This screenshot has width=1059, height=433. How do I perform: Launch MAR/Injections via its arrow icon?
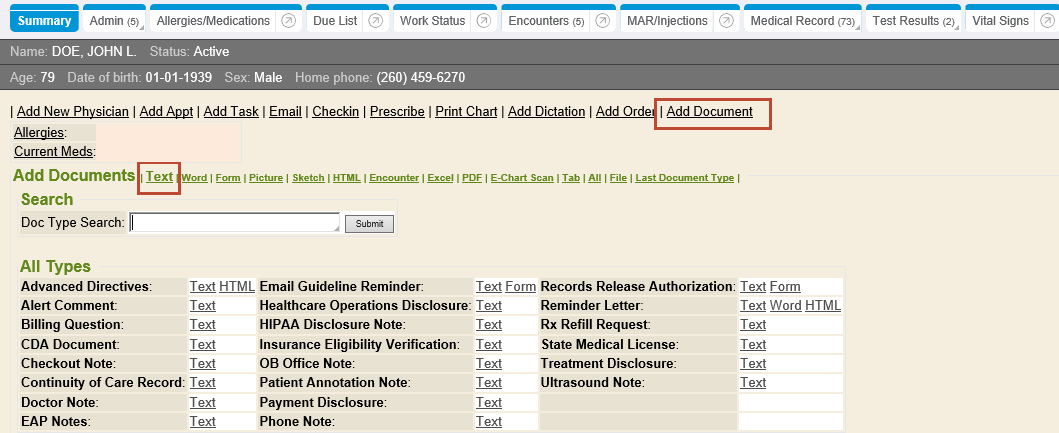pyautogui.click(x=726, y=21)
